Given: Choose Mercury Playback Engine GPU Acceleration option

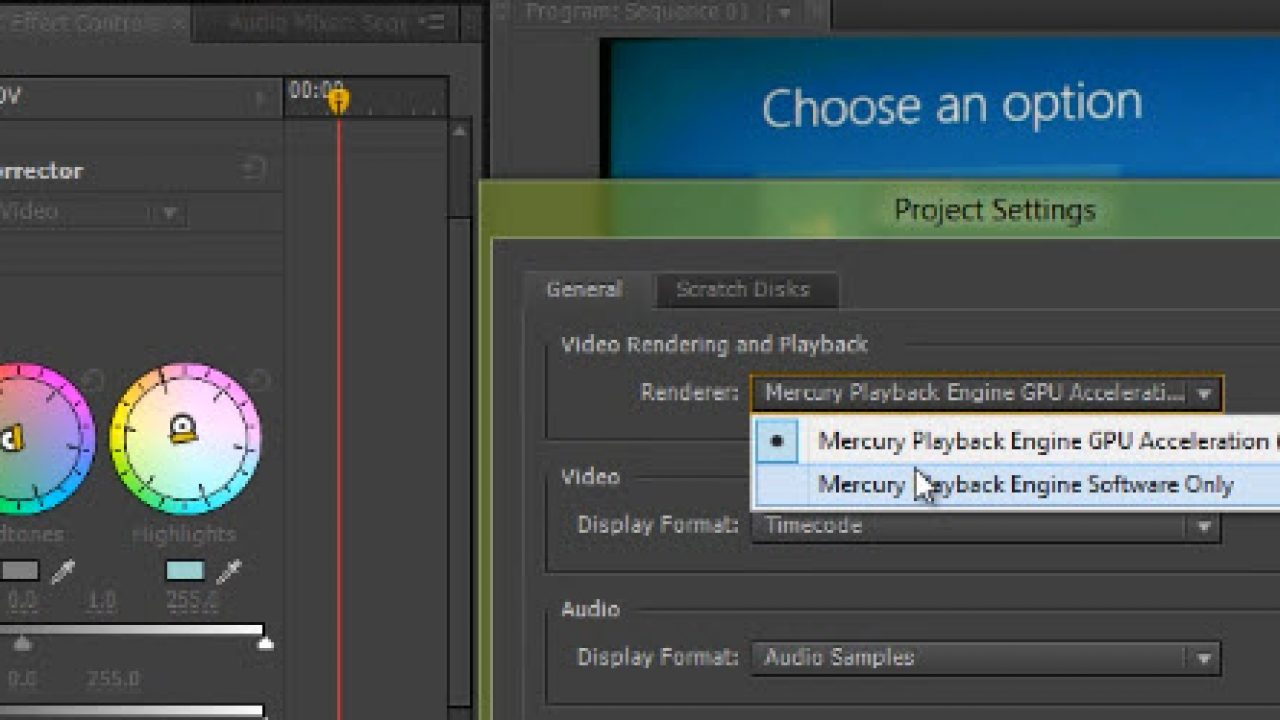Looking at the screenshot, I should coord(1016,441).
